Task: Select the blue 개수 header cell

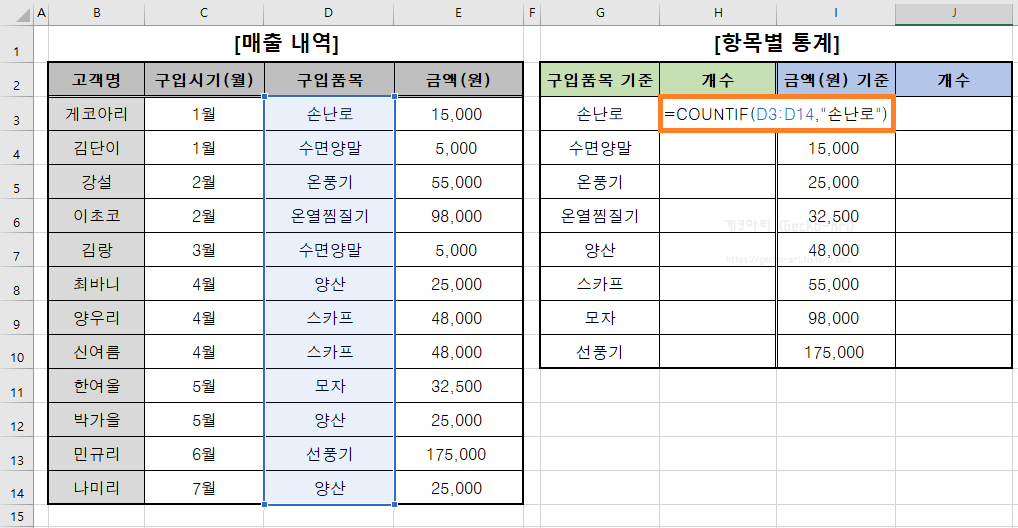Action: tap(954, 80)
